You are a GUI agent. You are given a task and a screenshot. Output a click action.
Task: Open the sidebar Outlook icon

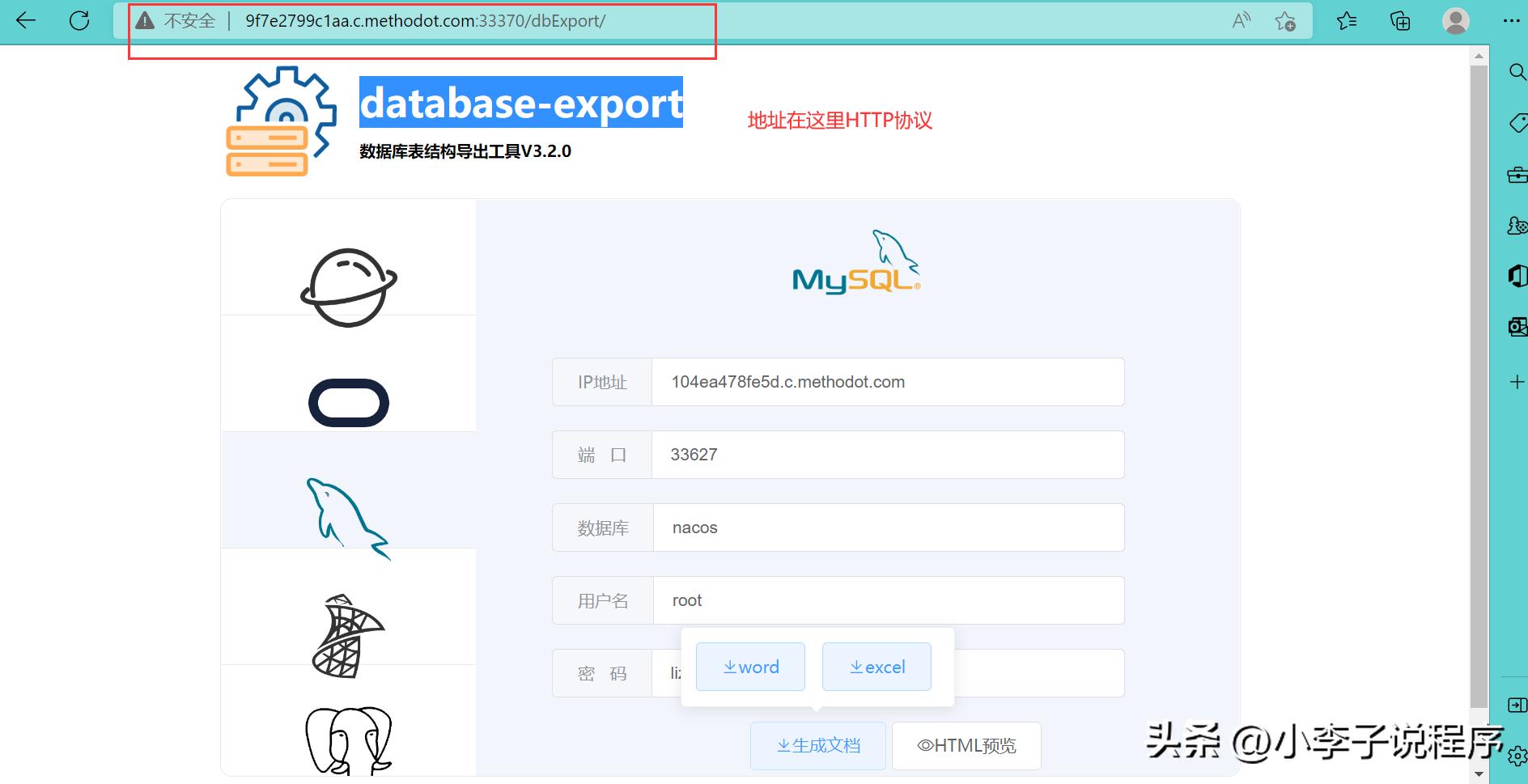pos(1517,326)
